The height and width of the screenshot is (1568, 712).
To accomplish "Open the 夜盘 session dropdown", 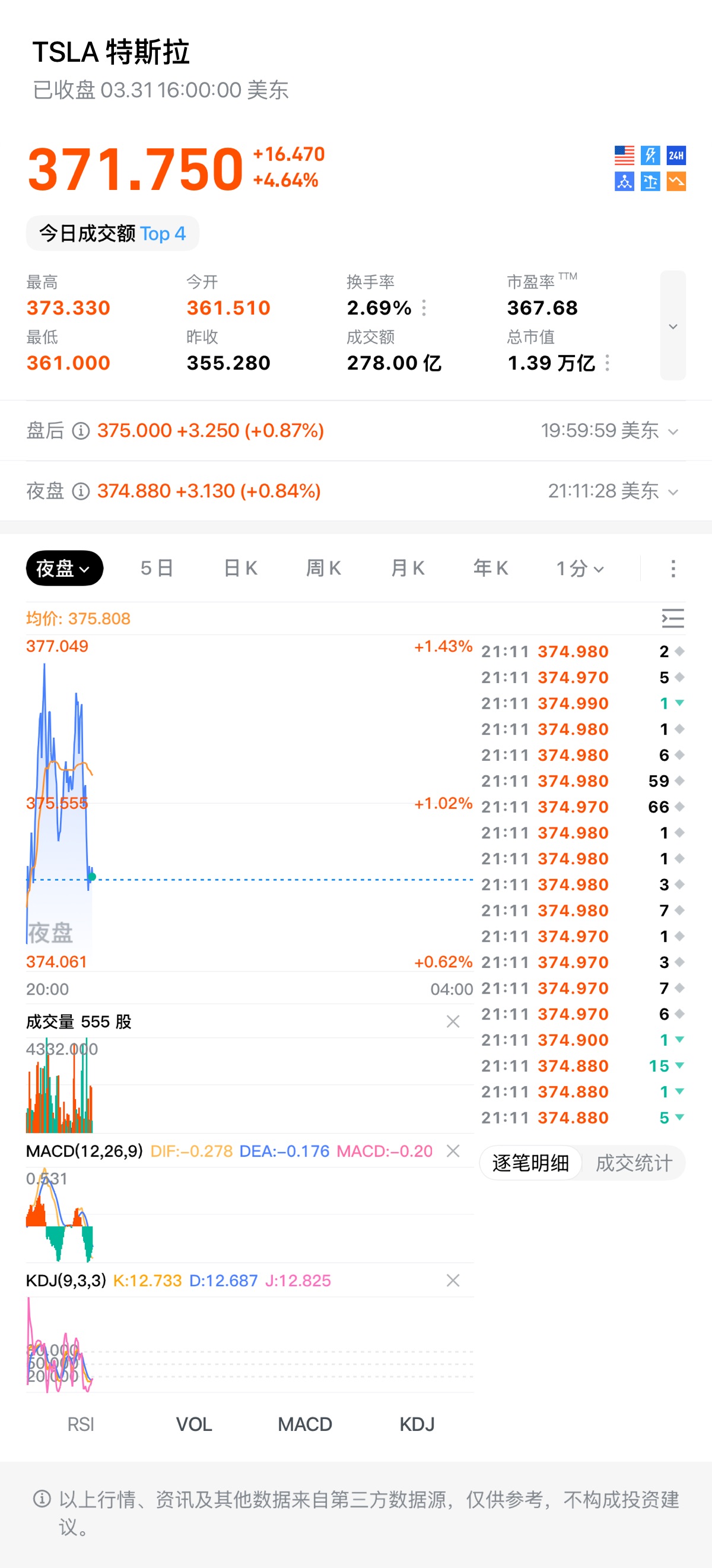I will coord(64,569).
